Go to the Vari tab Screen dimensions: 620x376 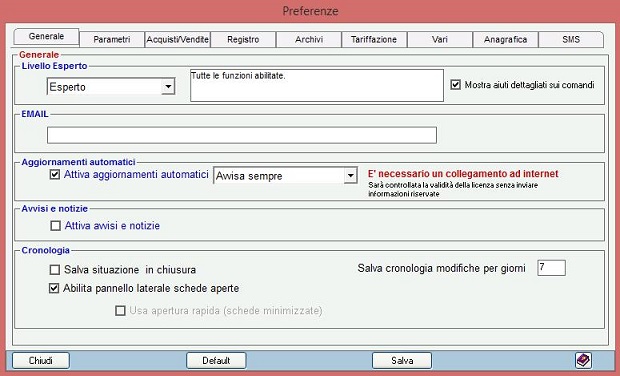coord(440,40)
